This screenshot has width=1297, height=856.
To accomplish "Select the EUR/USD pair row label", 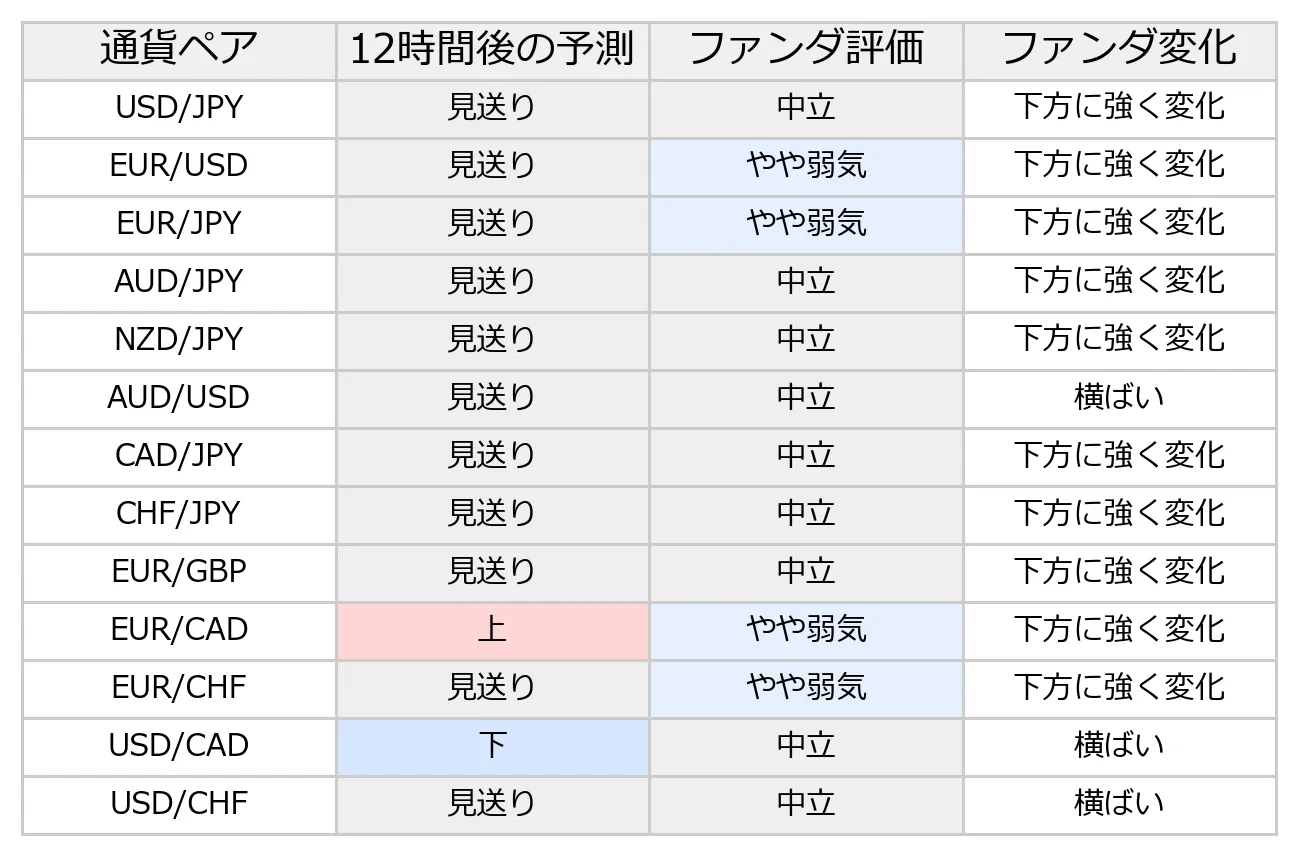I will pos(179,166).
